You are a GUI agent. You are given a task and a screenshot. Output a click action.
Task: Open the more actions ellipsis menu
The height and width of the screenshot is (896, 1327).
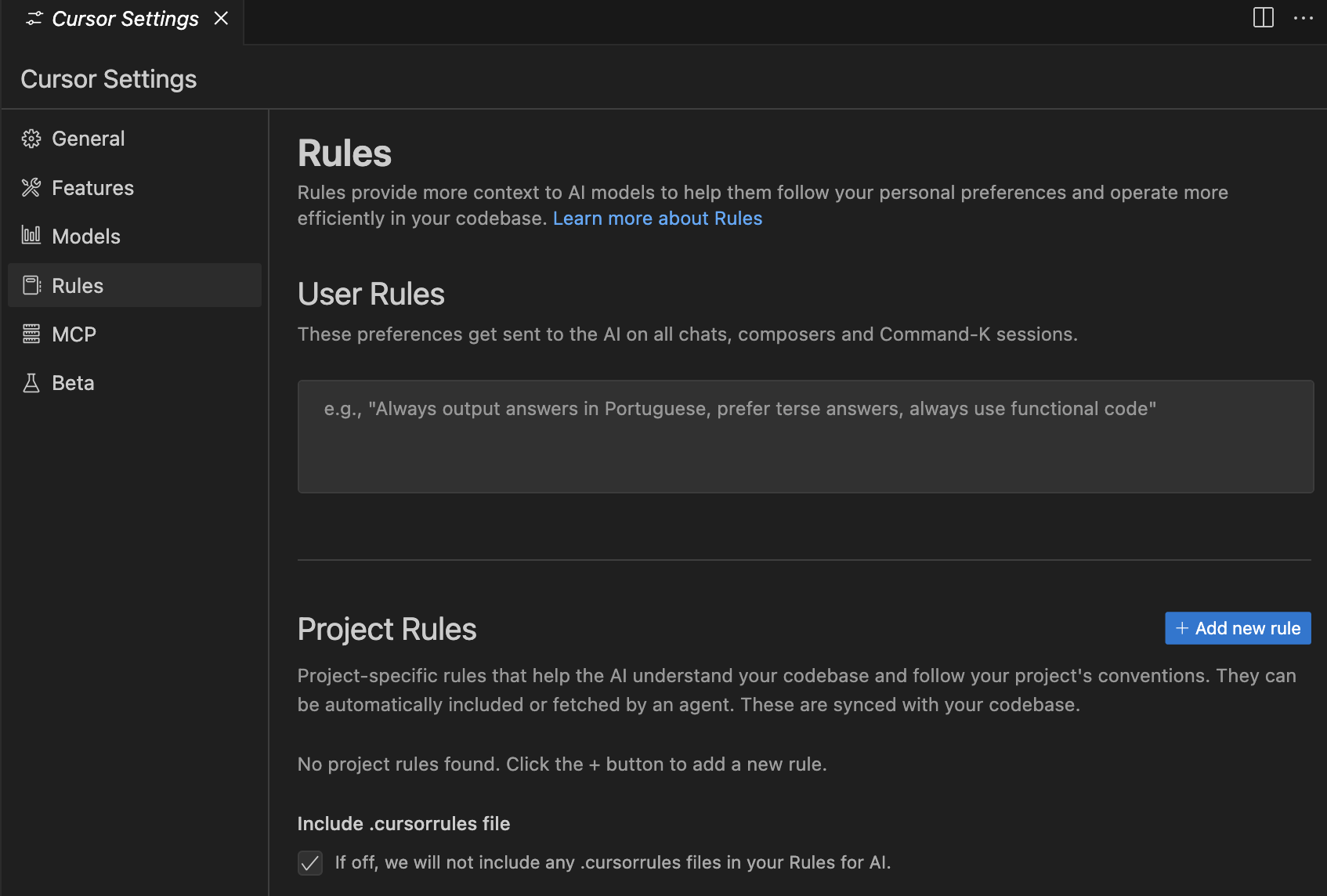coord(1303,18)
